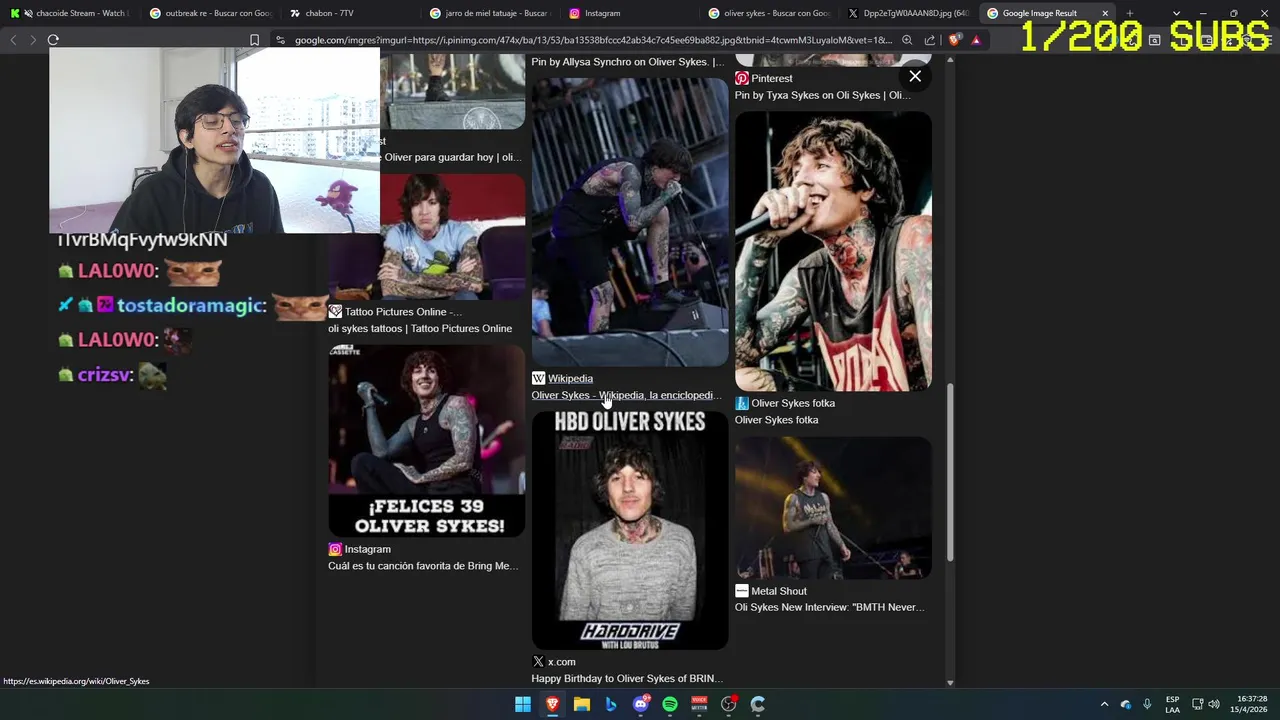Open File Explorer from the taskbar

coord(582,704)
